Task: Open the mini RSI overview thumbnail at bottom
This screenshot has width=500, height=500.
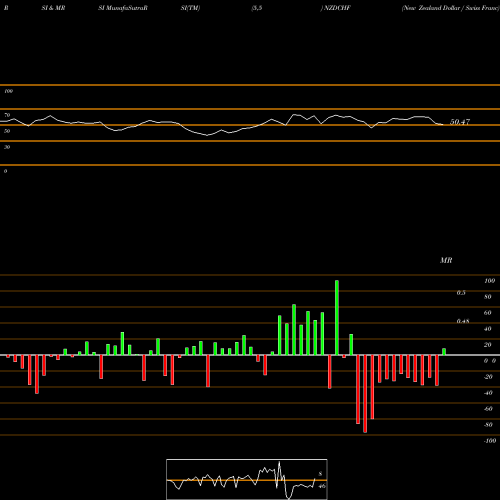Action: point(247,479)
